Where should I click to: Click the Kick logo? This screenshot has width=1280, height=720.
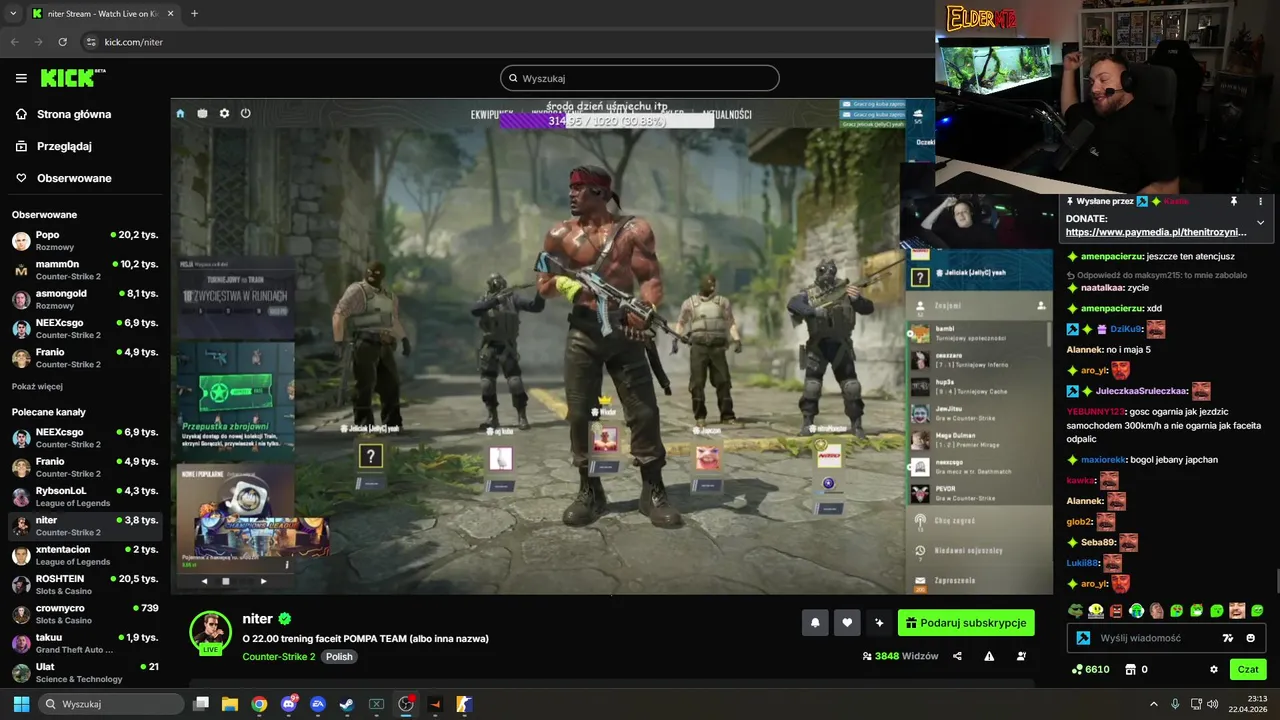tap(72, 78)
